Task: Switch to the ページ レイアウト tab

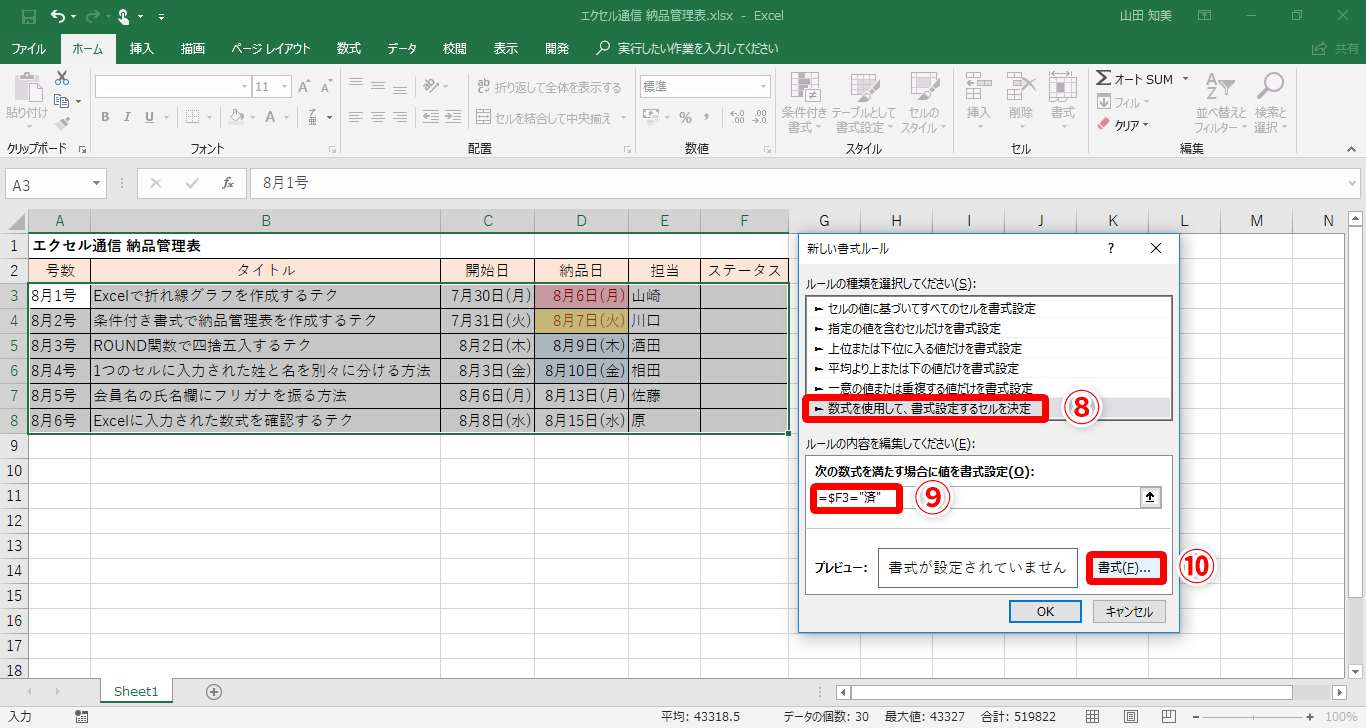Action: [271, 48]
